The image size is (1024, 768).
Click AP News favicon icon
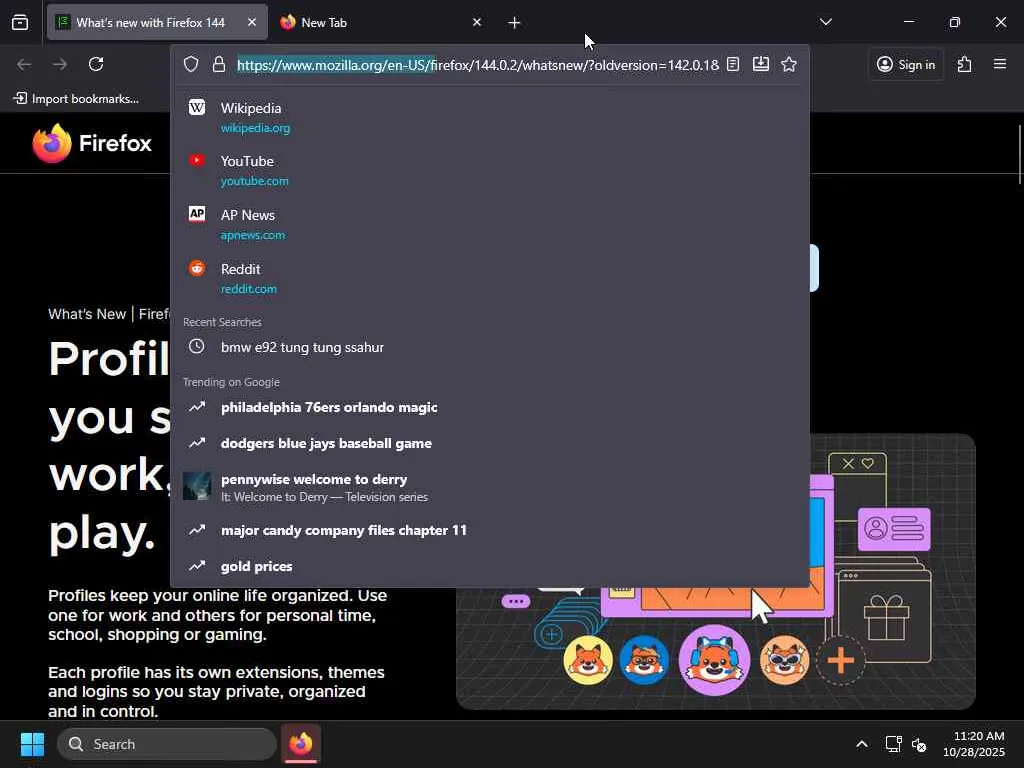[x=197, y=214]
